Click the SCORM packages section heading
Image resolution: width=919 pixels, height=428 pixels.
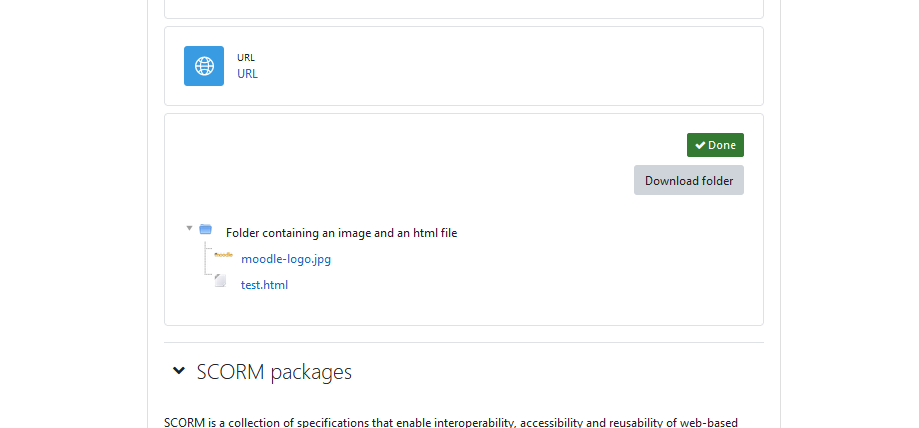coord(274,372)
